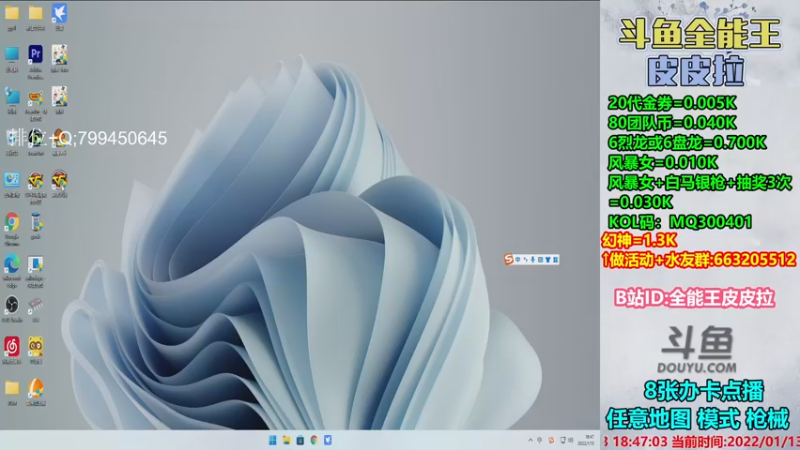The image size is (800, 450).
Task: Open the anime character shortcut beside the Network icon row
Action: tap(59, 96)
